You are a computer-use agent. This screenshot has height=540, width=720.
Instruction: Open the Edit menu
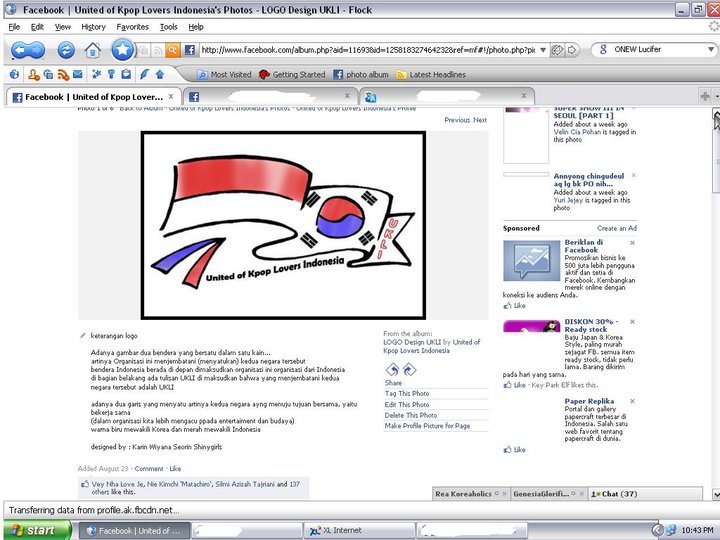point(37,27)
